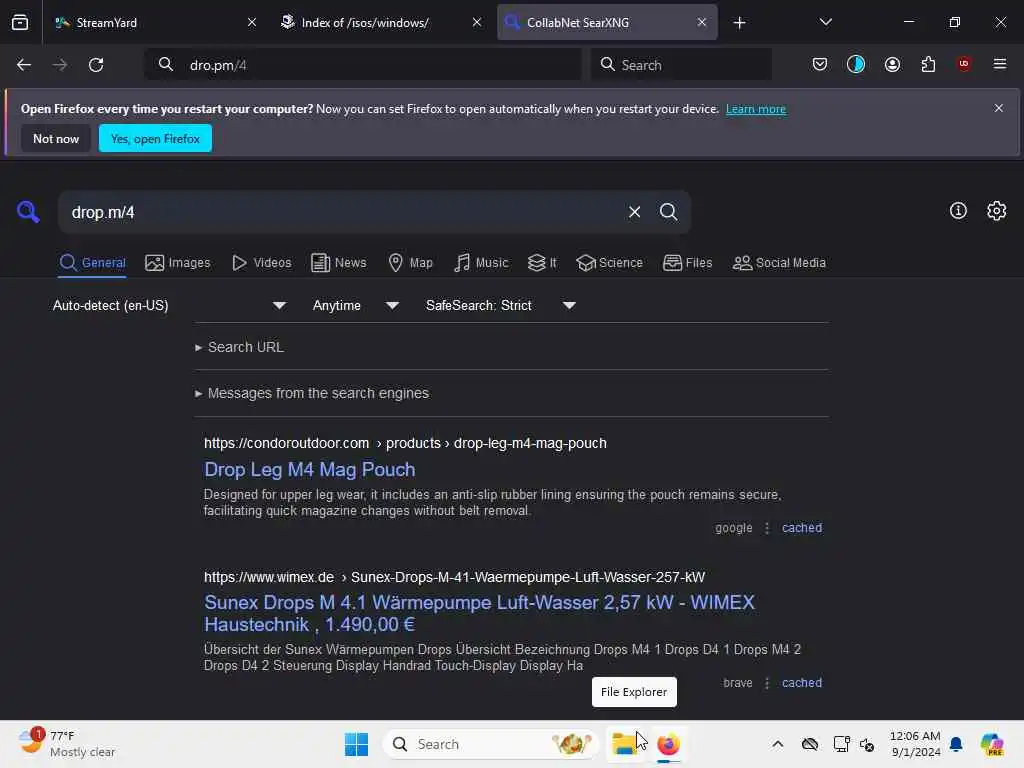The width and height of the screenshot is (1024, 768).
Task: Open the Drop Leg M4 Mag Pouch result
Action: pyautogui.click(x=310, y=470)
